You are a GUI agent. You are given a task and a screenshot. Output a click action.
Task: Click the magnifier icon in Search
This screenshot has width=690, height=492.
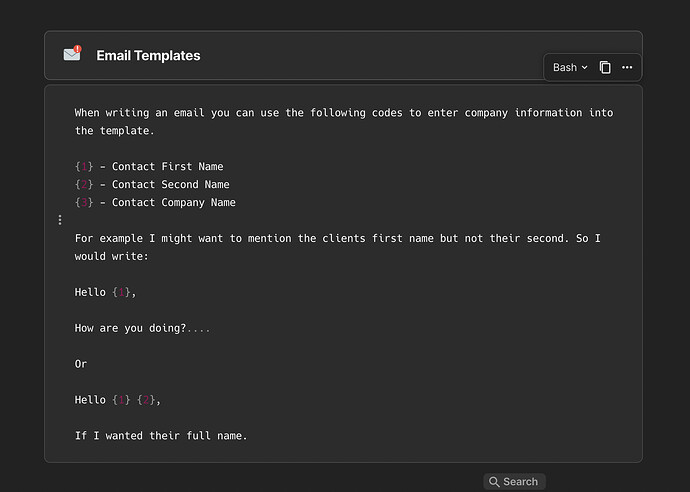(x=494, y=482)
